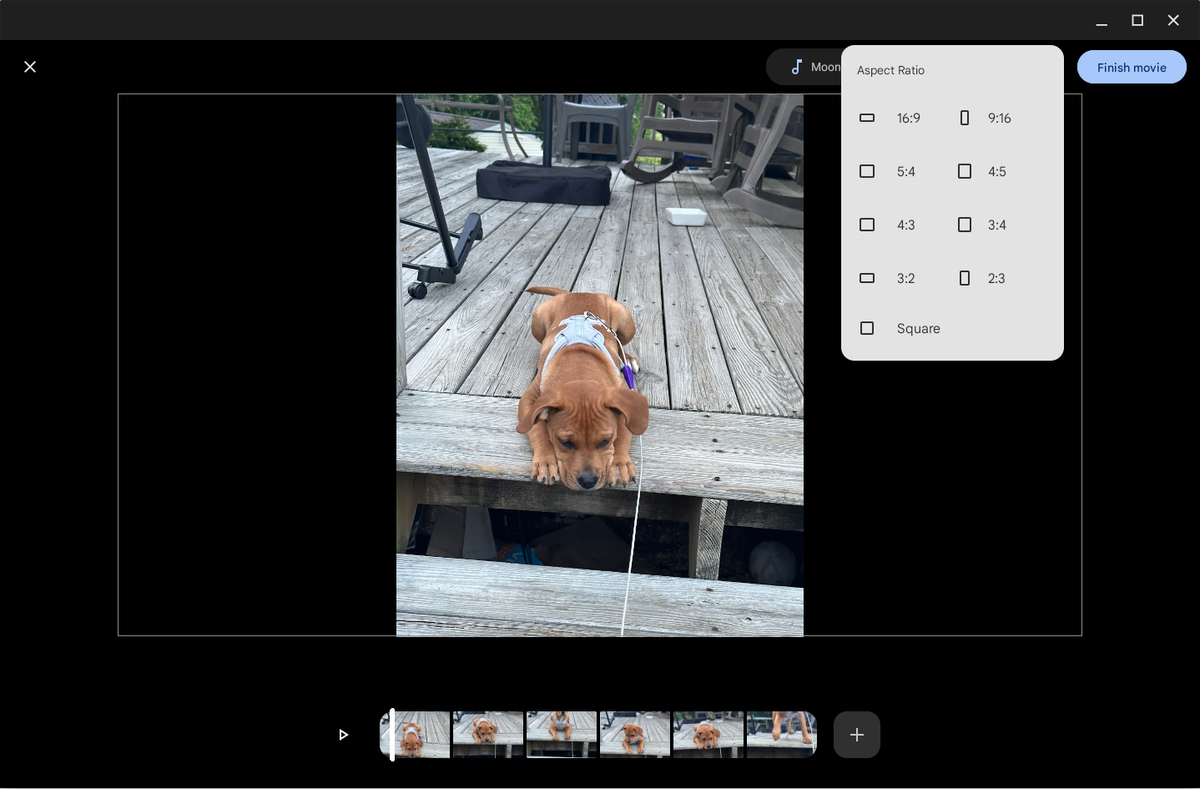
Task: Select the last clip in the timeline
Action: pos(781,734)
